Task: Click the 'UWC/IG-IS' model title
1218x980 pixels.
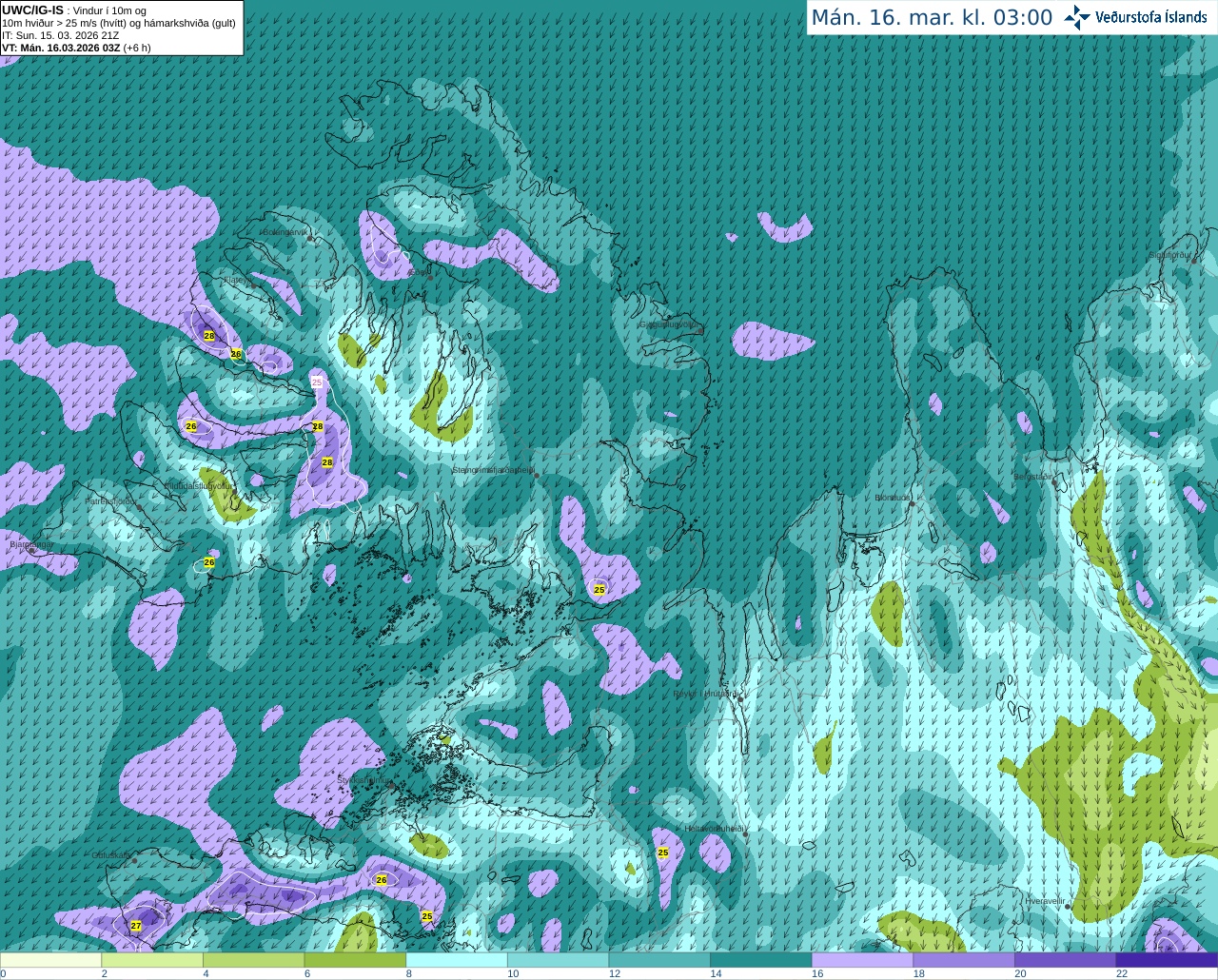Action: (33, 10)
